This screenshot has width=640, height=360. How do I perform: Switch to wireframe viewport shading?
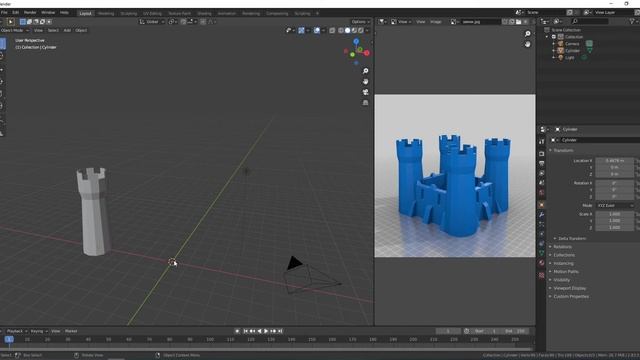pyautogui.click(x=341, y=30)
